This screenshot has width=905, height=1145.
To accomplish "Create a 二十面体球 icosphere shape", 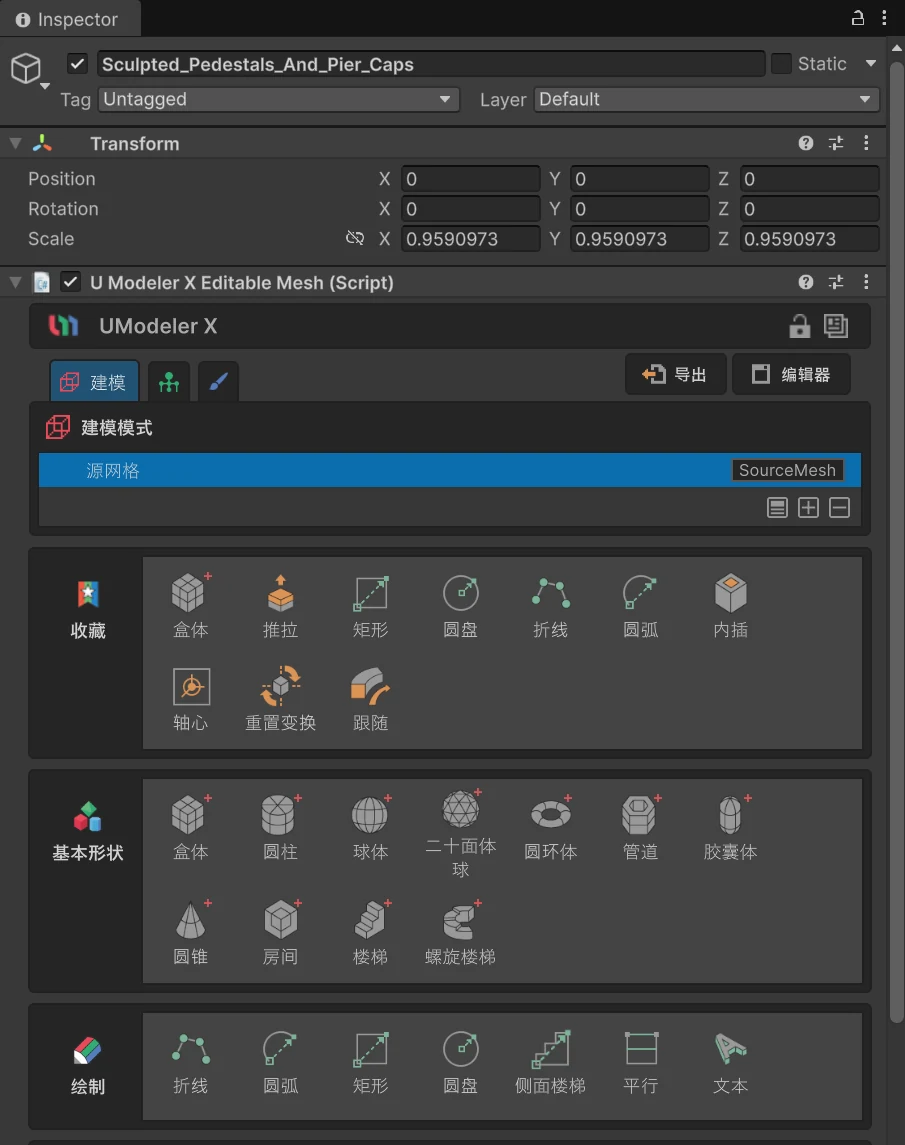I will point(460,835).
